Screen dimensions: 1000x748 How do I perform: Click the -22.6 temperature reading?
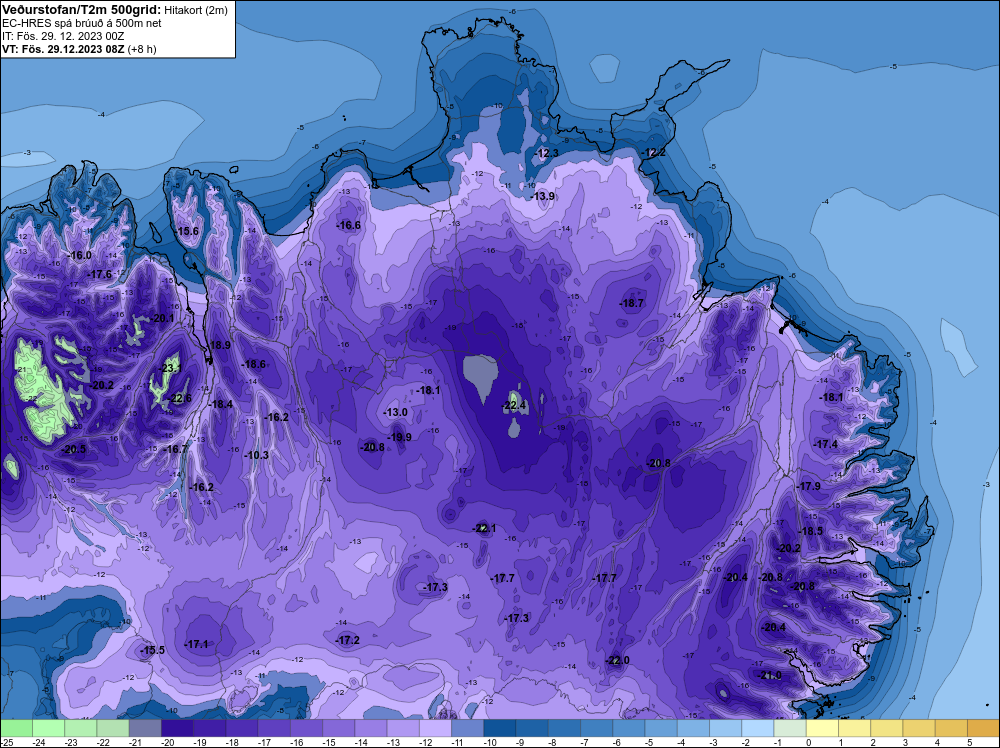[180, 399]
